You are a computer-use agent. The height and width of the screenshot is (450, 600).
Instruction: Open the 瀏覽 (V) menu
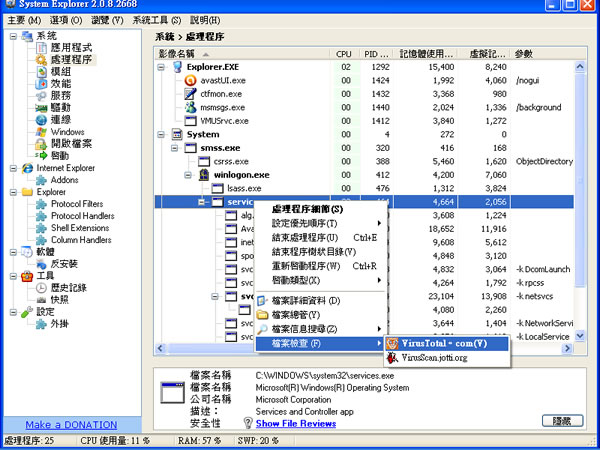coord(107,20)
